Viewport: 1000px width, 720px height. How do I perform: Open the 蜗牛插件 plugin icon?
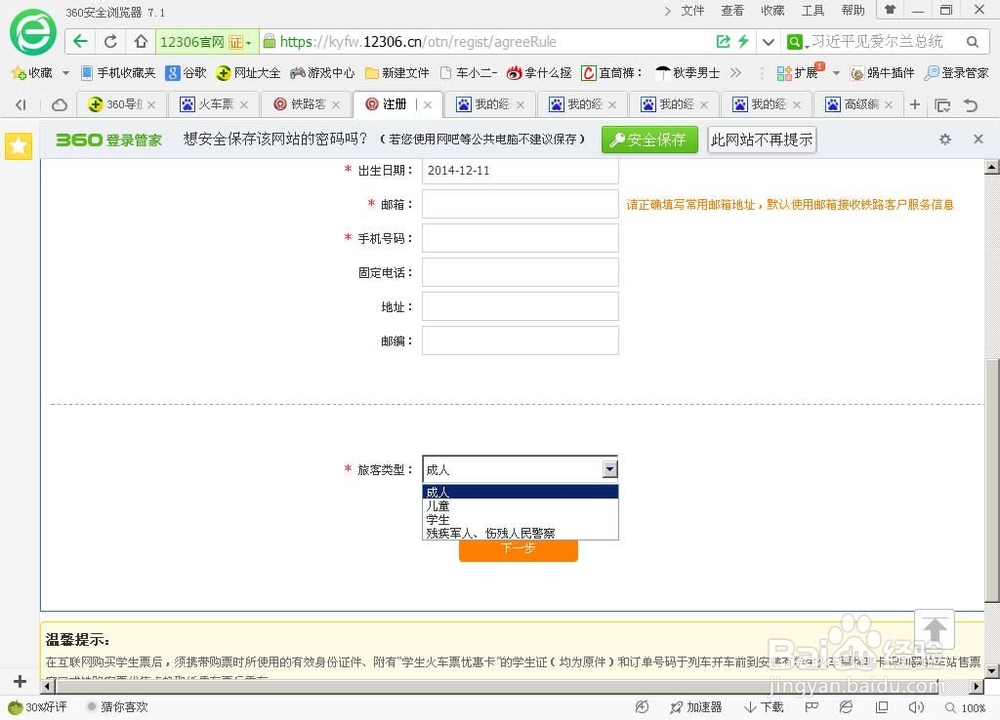(879, 72)
